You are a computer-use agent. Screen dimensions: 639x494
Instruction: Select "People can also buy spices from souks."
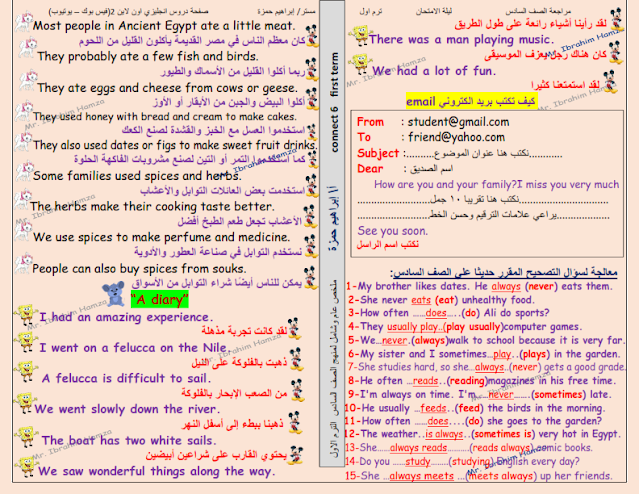click(139, 269)
